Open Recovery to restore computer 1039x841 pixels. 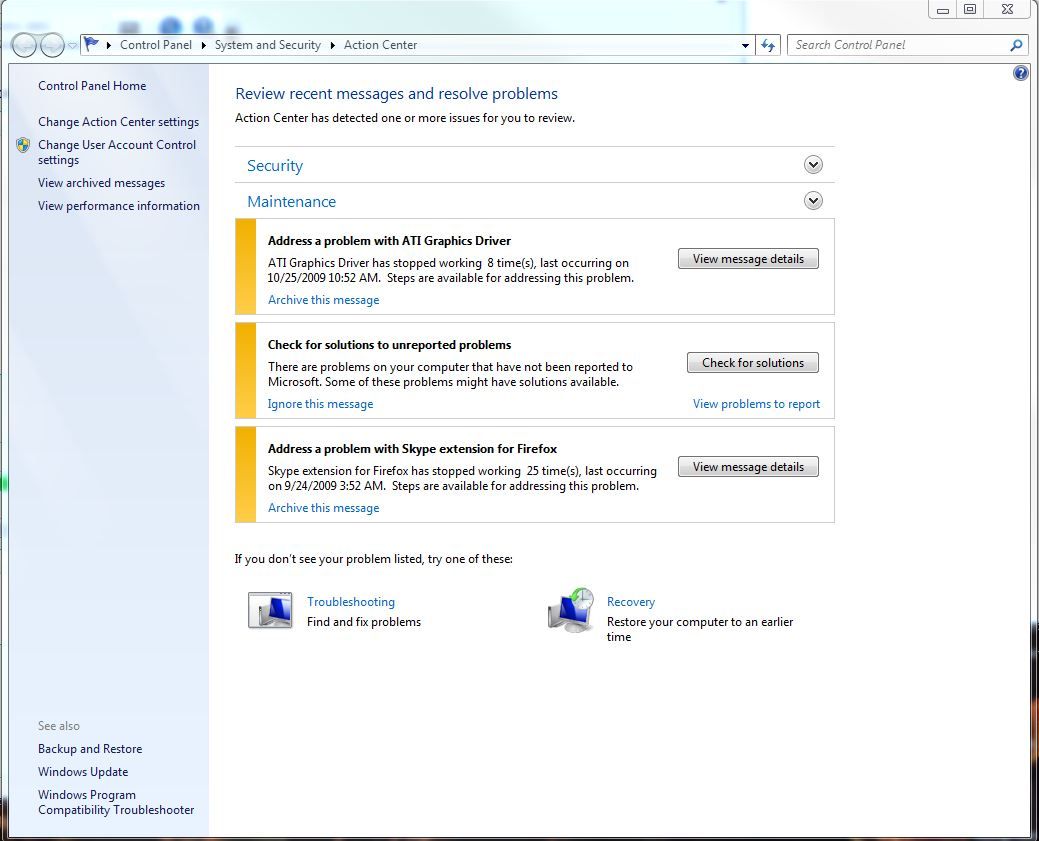click(631, 601)
